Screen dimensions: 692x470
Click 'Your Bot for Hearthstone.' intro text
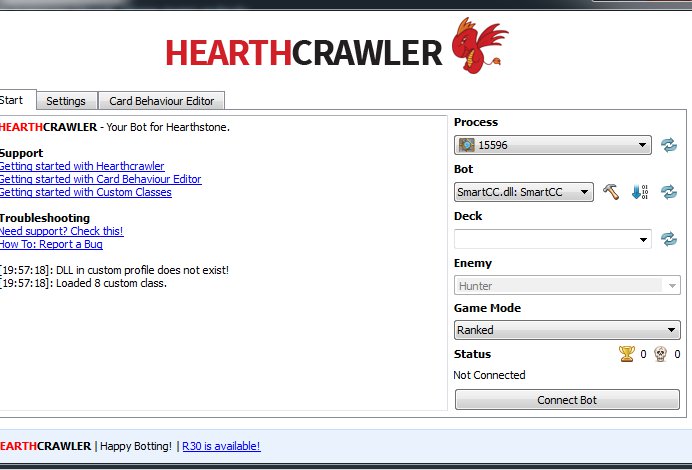pos(168,127)
